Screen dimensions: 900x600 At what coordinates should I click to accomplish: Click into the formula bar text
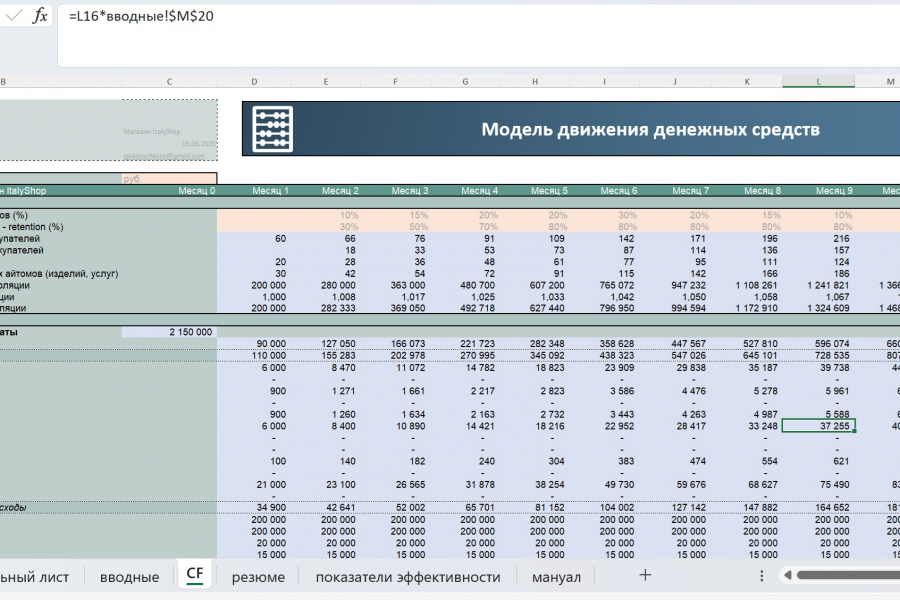141,16
